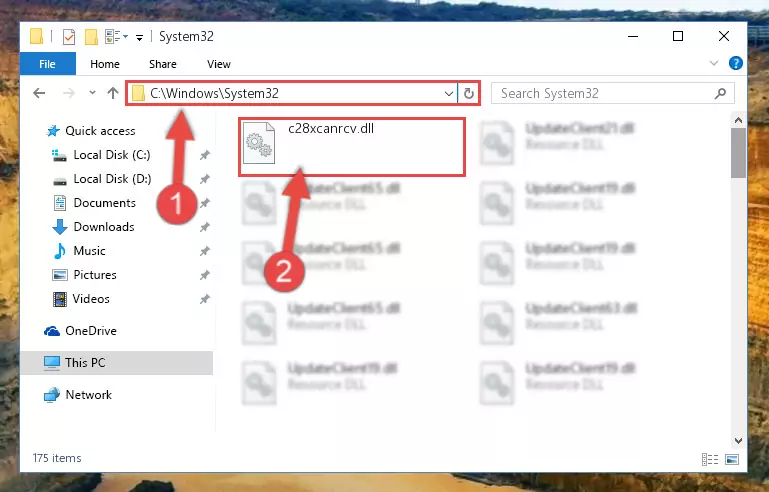Go back with the left arrow
This screenshot has width=769, height=492.
(x=39, y=93)
